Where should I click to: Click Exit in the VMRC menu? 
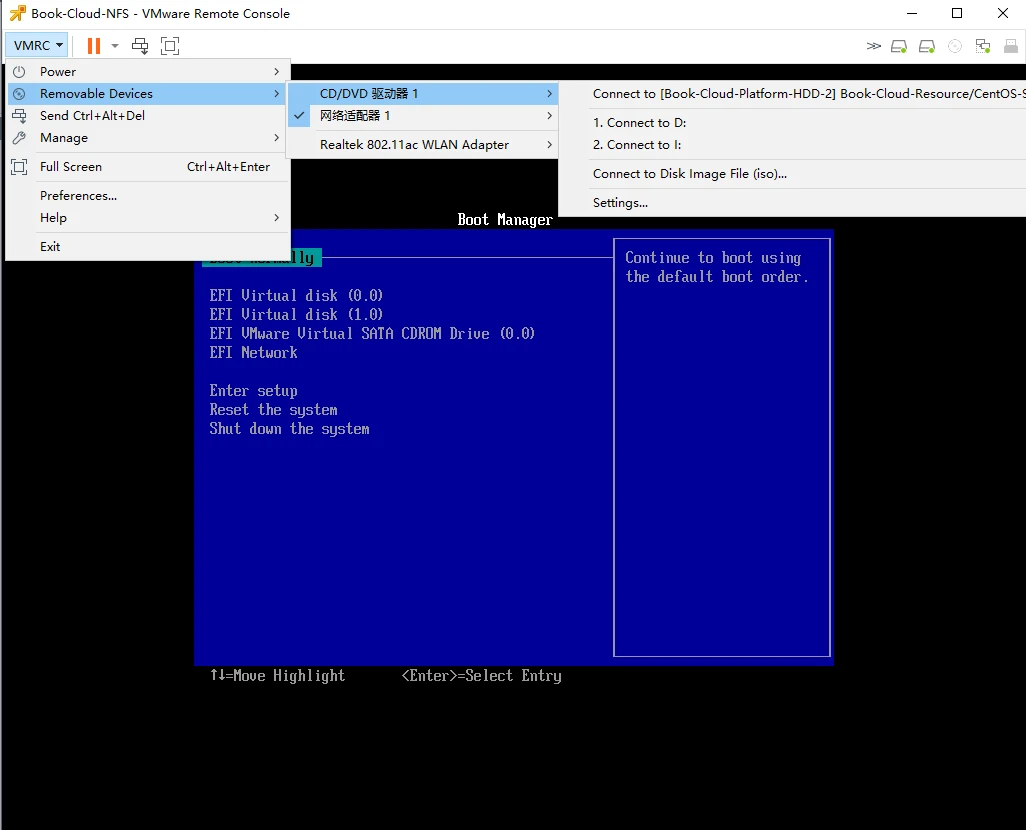click(x=148, y=247)
